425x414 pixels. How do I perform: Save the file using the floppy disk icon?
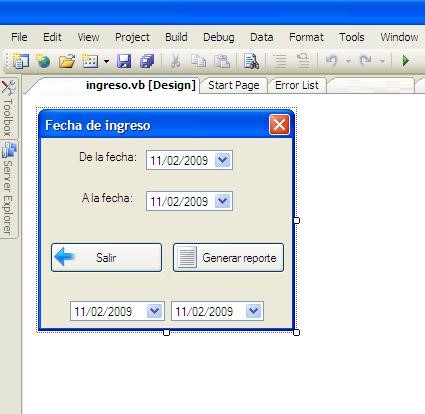[x=124, y=61]
